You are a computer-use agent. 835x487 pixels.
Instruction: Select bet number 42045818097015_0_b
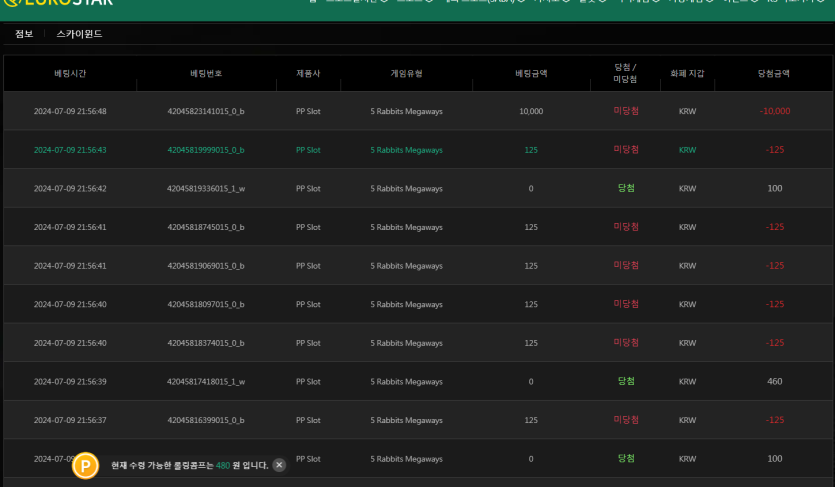click(x=206, y=304)
